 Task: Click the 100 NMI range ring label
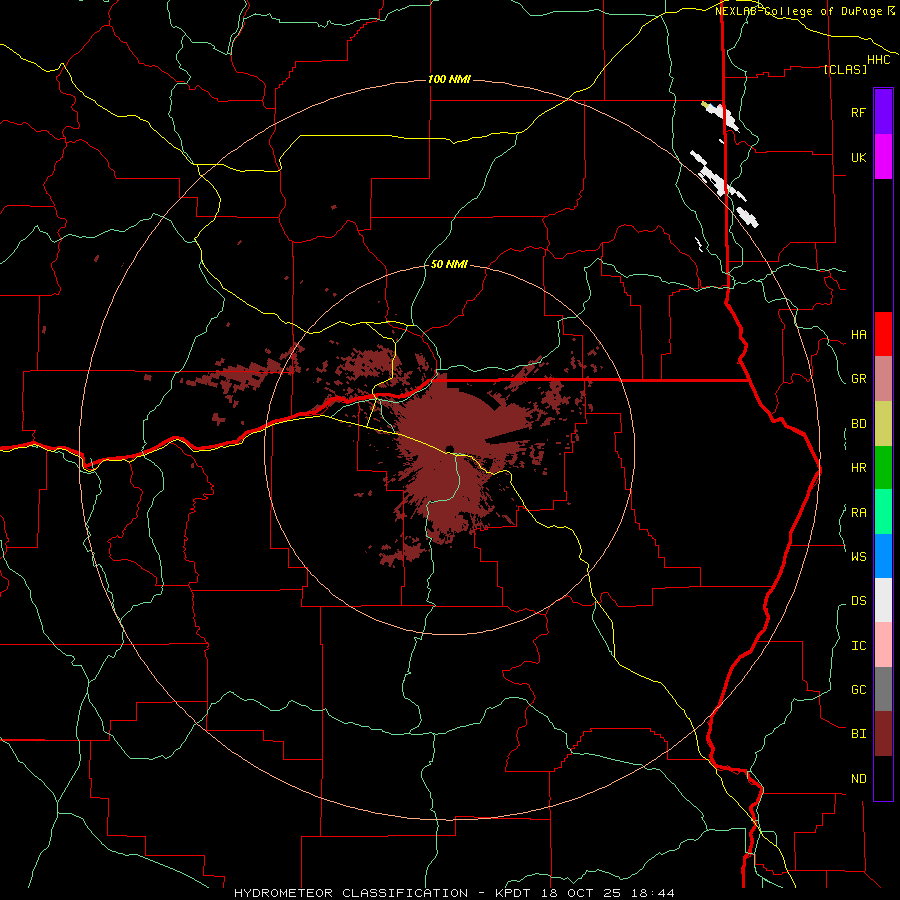tap(449, 79)
